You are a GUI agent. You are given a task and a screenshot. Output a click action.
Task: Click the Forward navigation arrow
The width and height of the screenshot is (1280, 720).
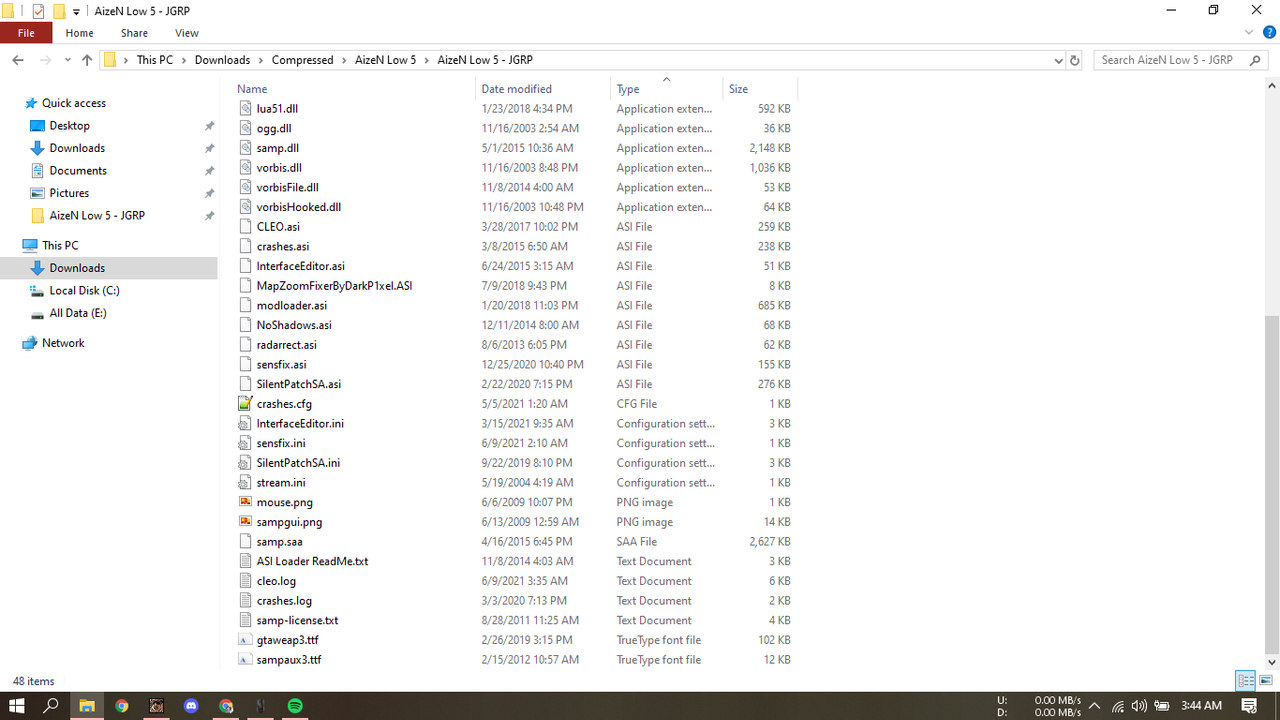(44, 60)
